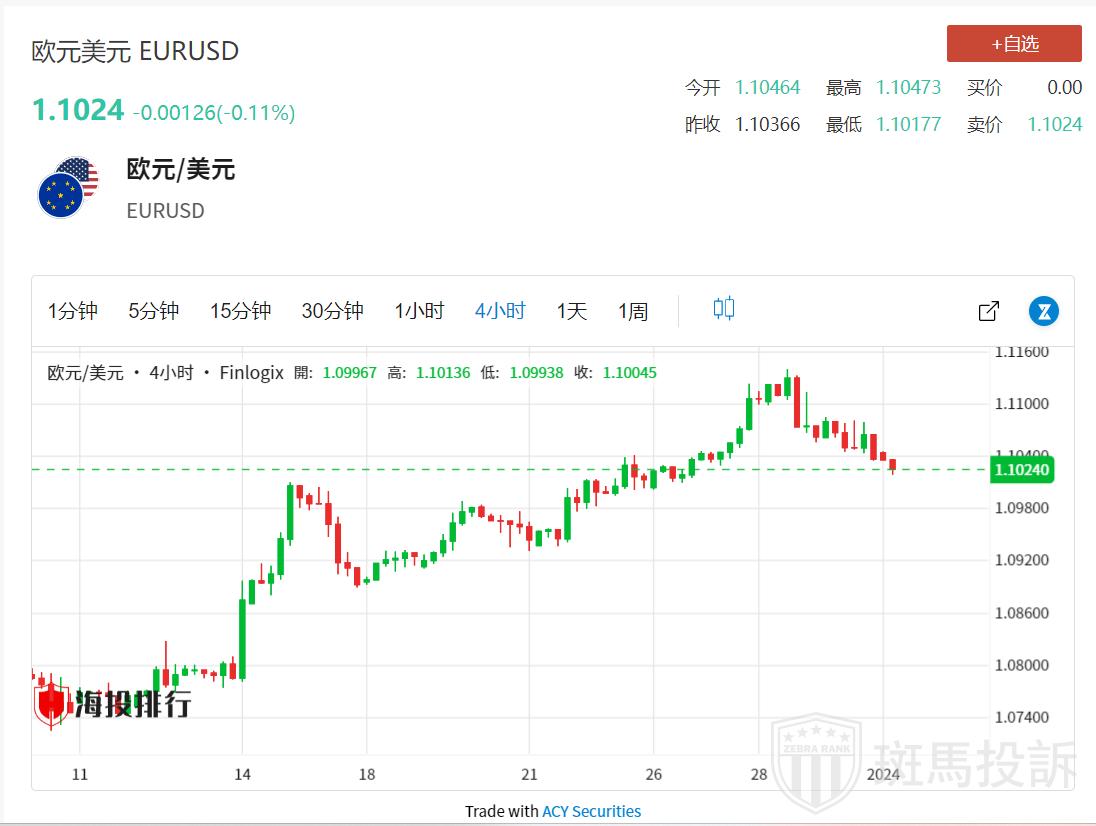Switch chart to 30分钟 interval

[x=332, y=311]
